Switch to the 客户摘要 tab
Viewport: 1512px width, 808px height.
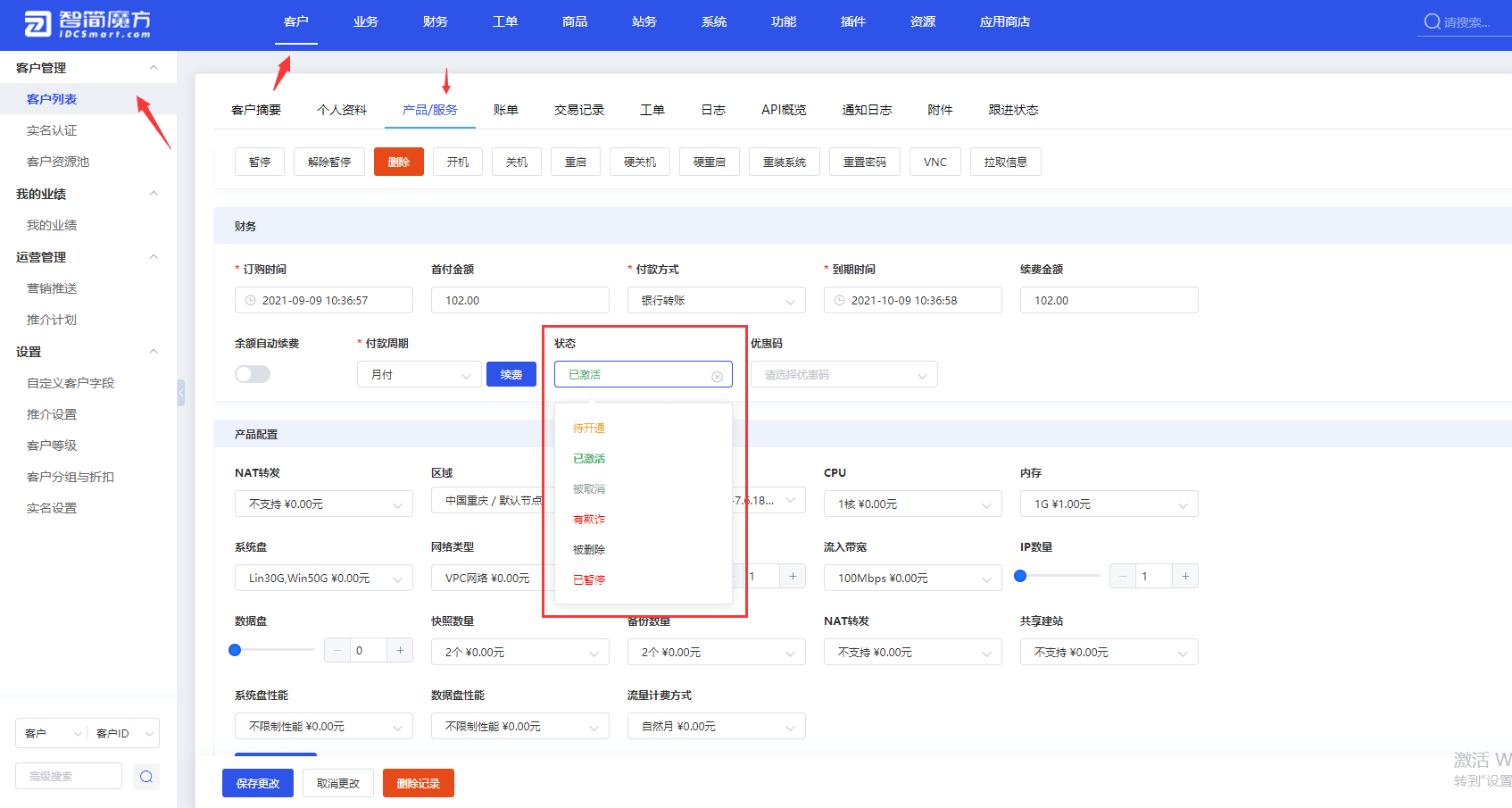tap(256, 110)
